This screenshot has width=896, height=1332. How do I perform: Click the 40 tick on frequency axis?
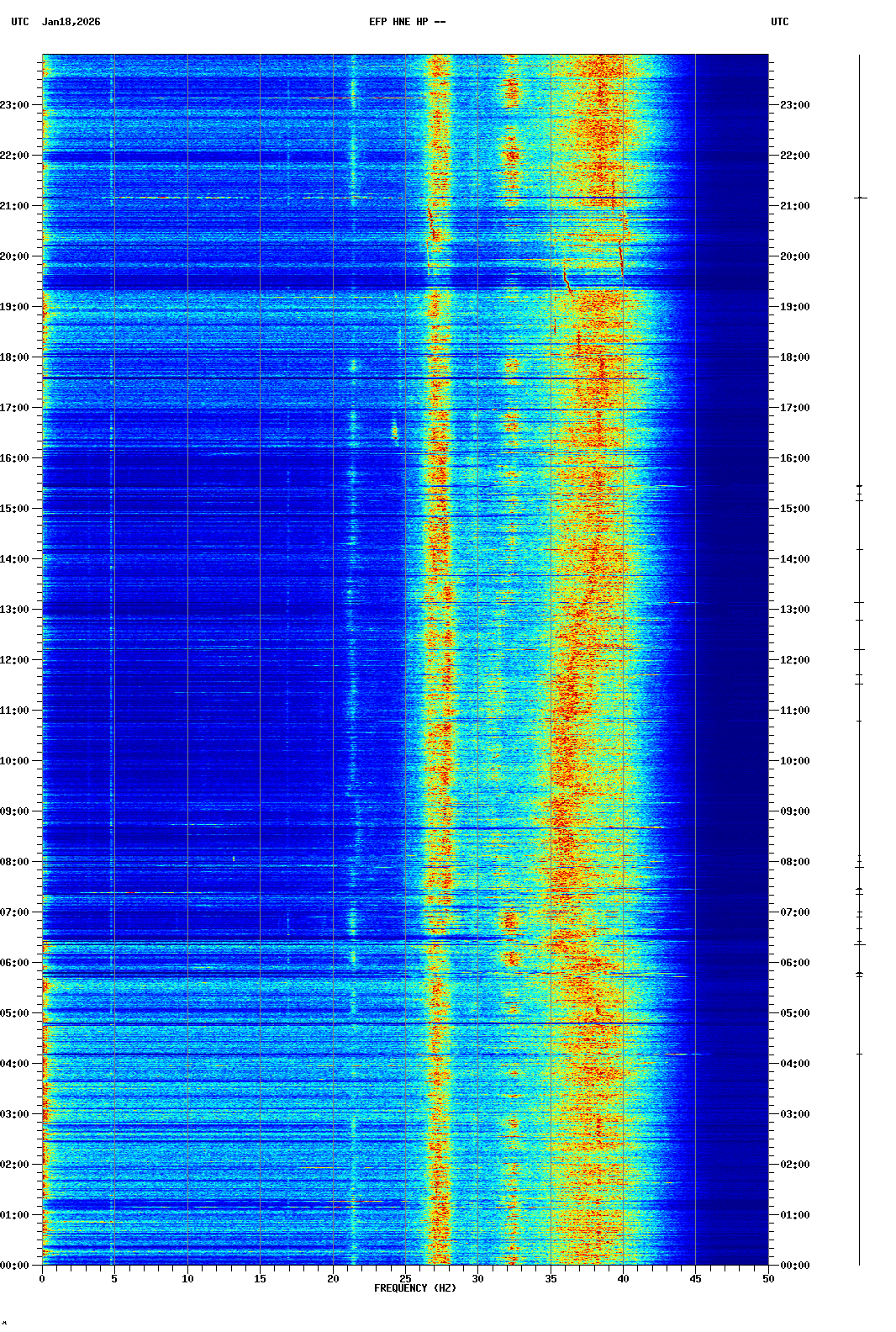pos(623,1278)
